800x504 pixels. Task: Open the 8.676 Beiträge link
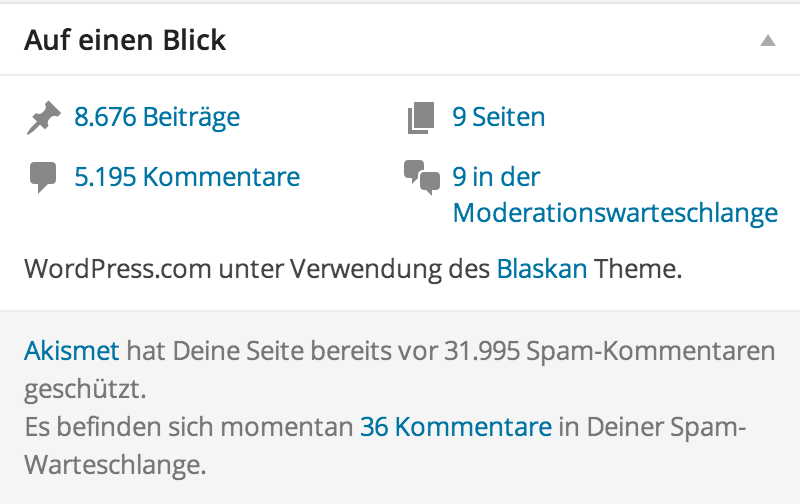click(157, 117)
